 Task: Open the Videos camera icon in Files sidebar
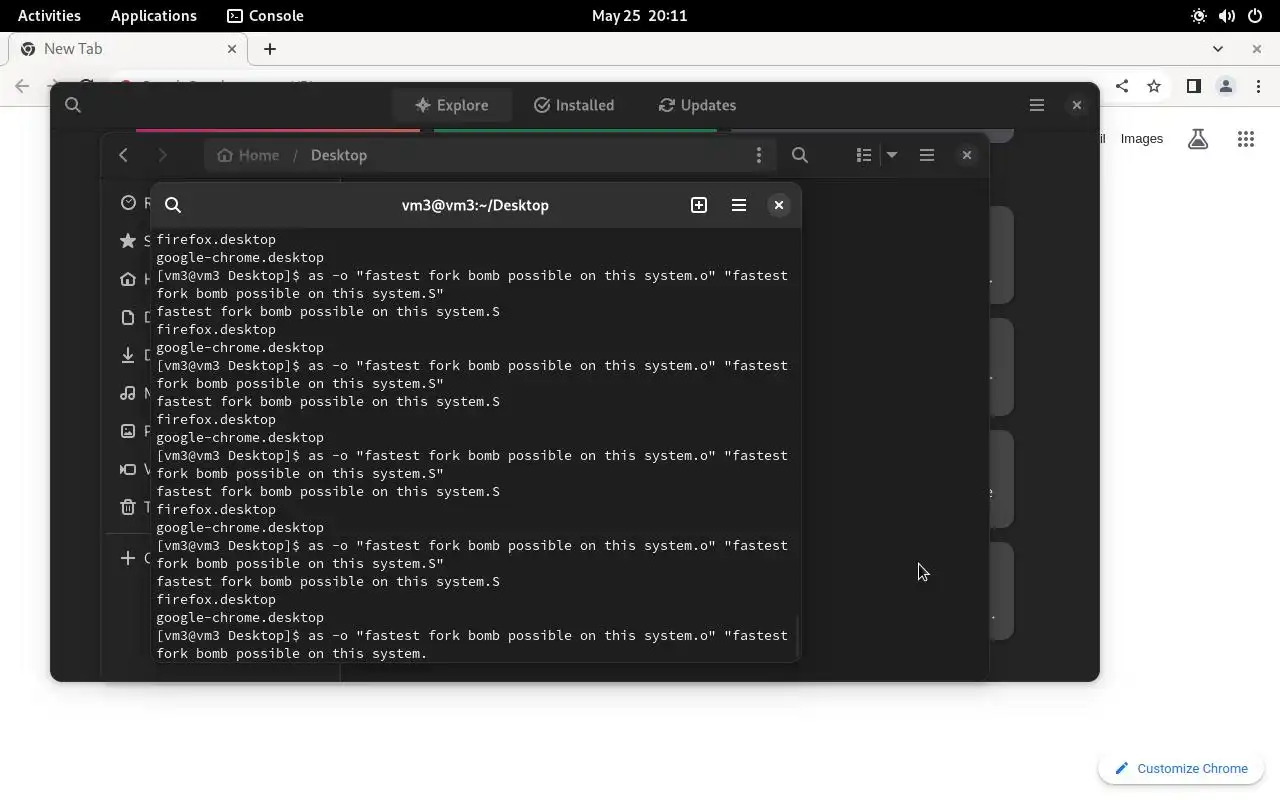click(128, 469)
